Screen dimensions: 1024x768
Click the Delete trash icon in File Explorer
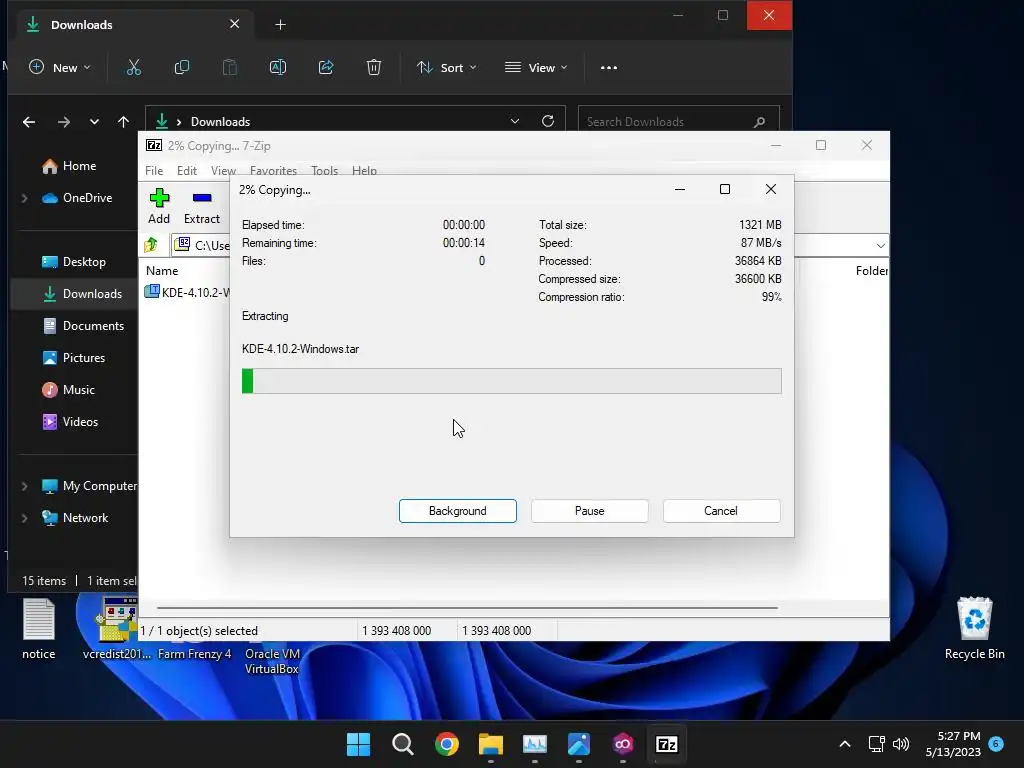(374, 67)
